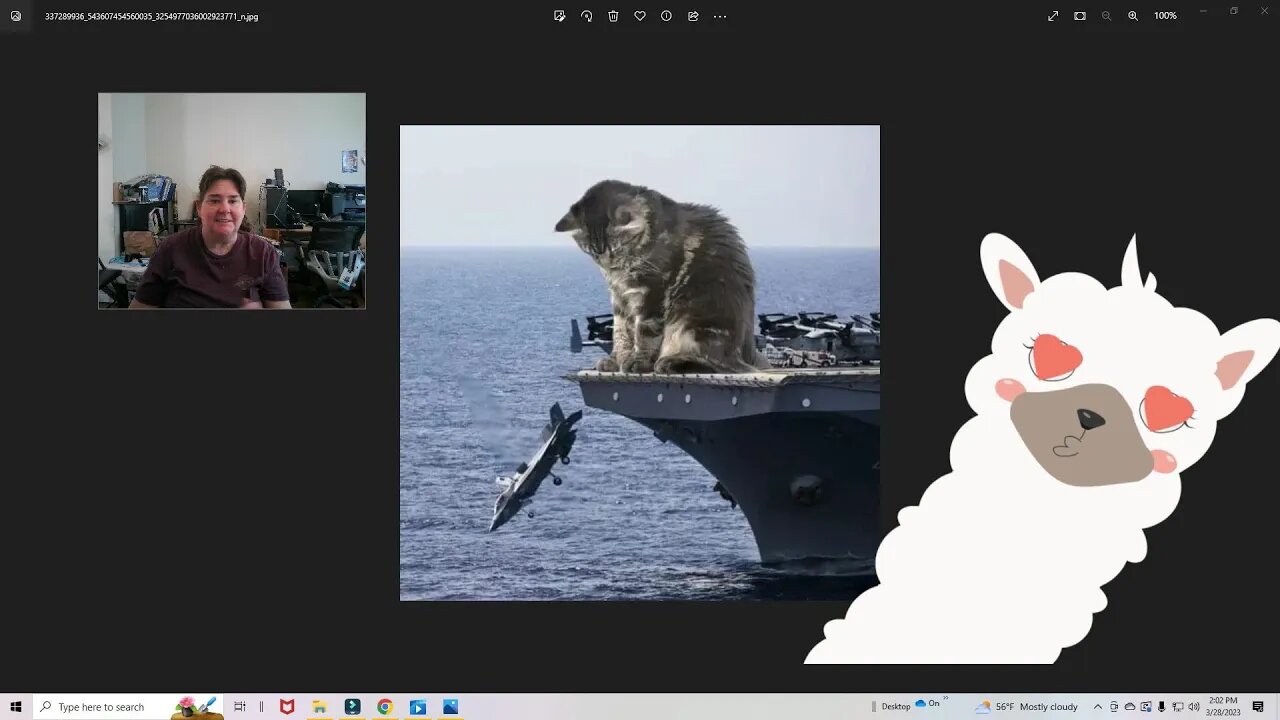Show hidden tray icons with the up chevron
1280x720 pixels.
pos(1098,707)
